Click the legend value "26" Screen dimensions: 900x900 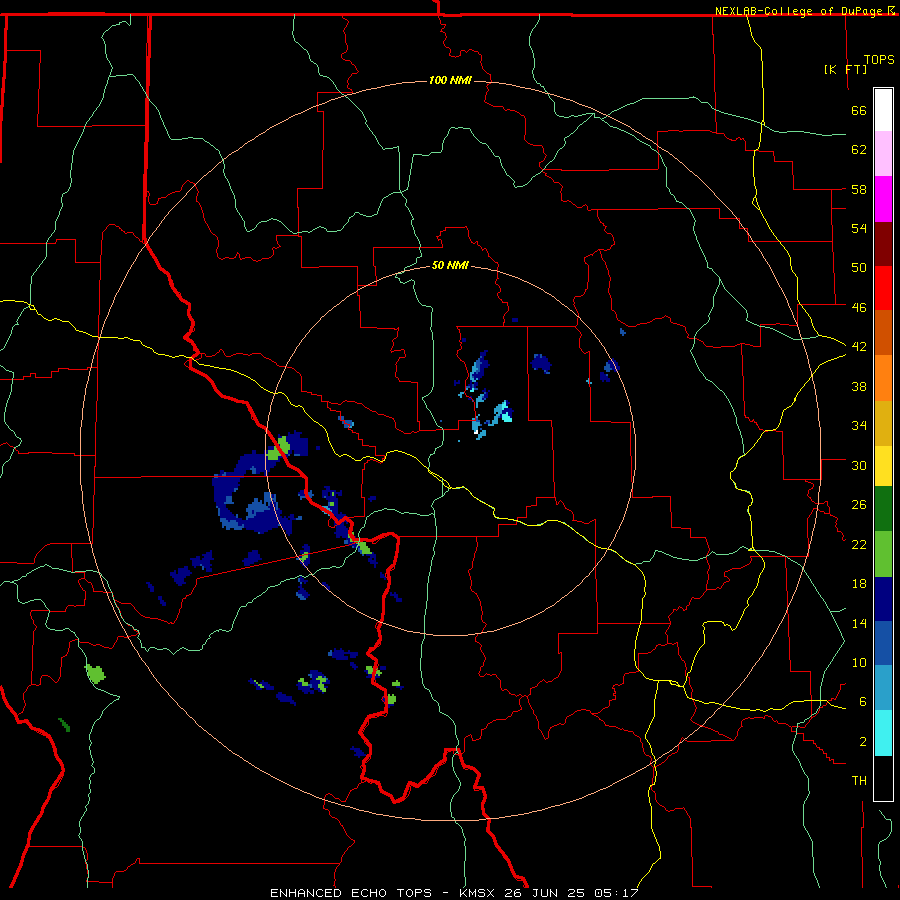(859, 505)
